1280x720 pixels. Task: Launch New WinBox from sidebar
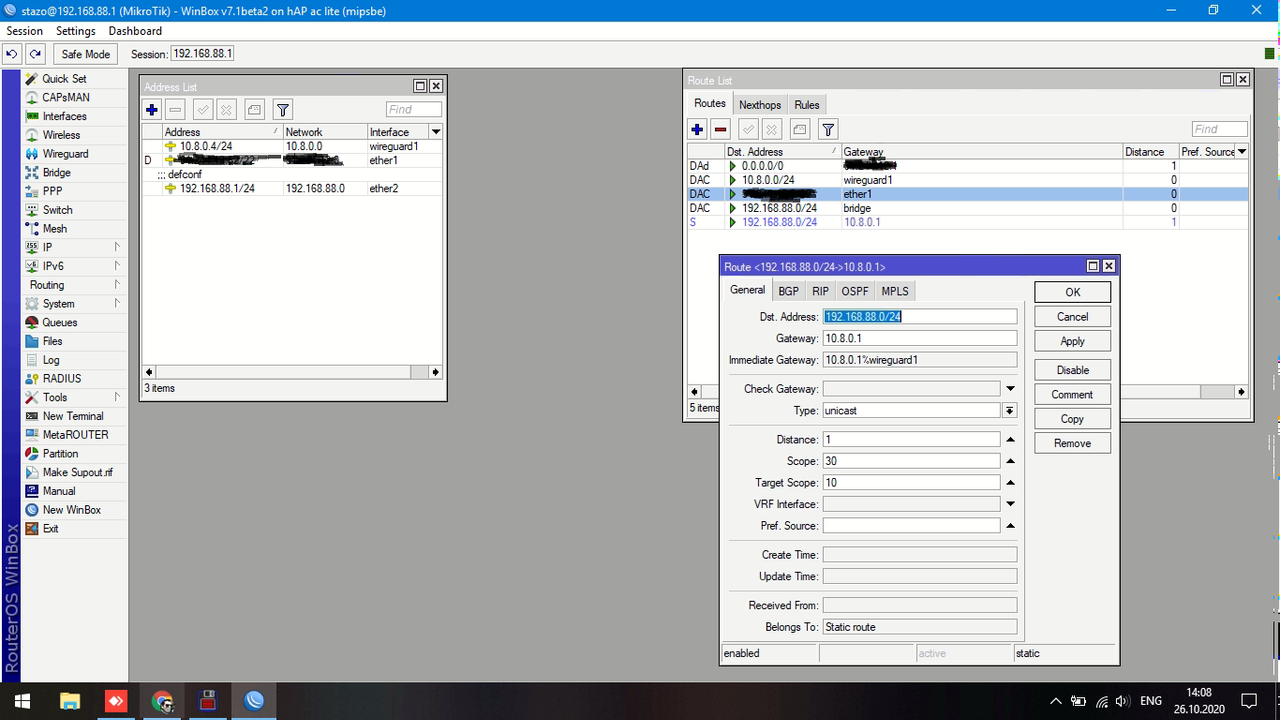[x=71, y=510]
